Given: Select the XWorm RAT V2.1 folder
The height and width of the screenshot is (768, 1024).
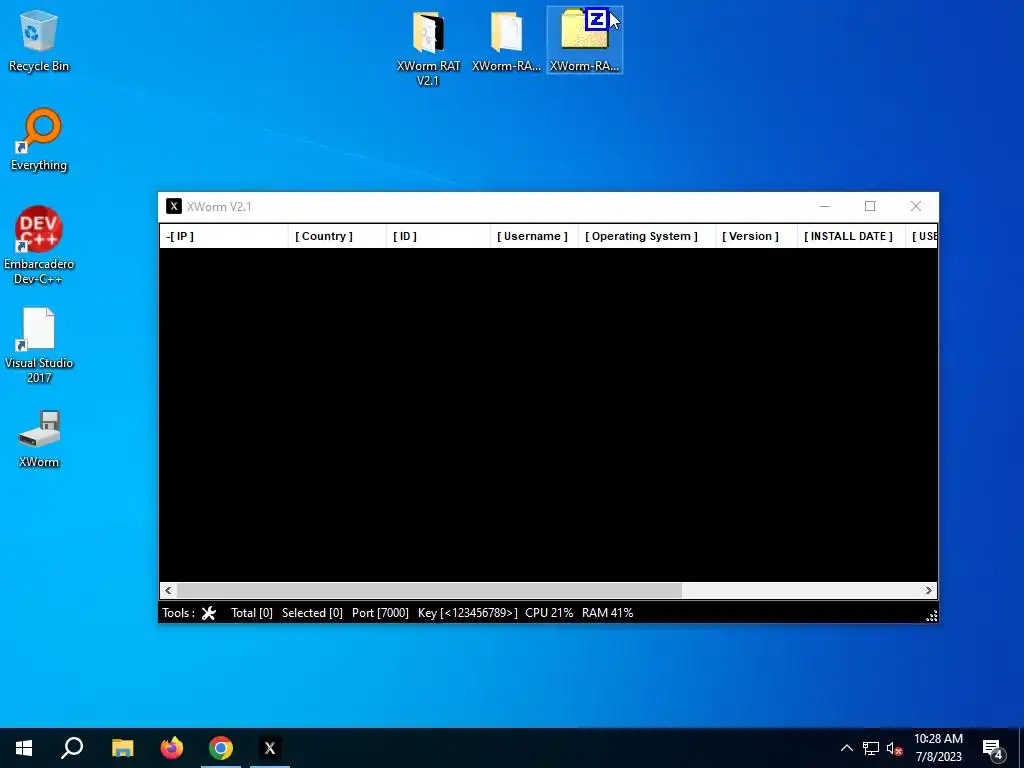Looking at the screenshot, I should pos(428,48).
